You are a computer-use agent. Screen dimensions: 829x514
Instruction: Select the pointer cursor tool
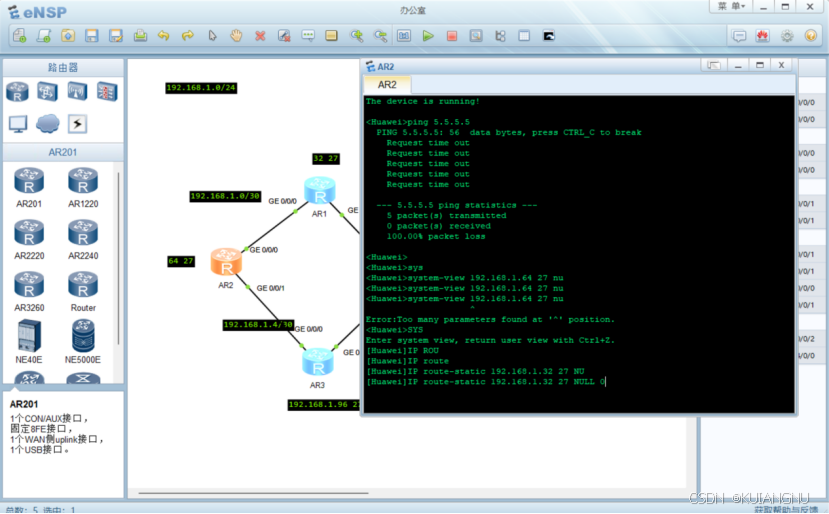coord(212,35)
